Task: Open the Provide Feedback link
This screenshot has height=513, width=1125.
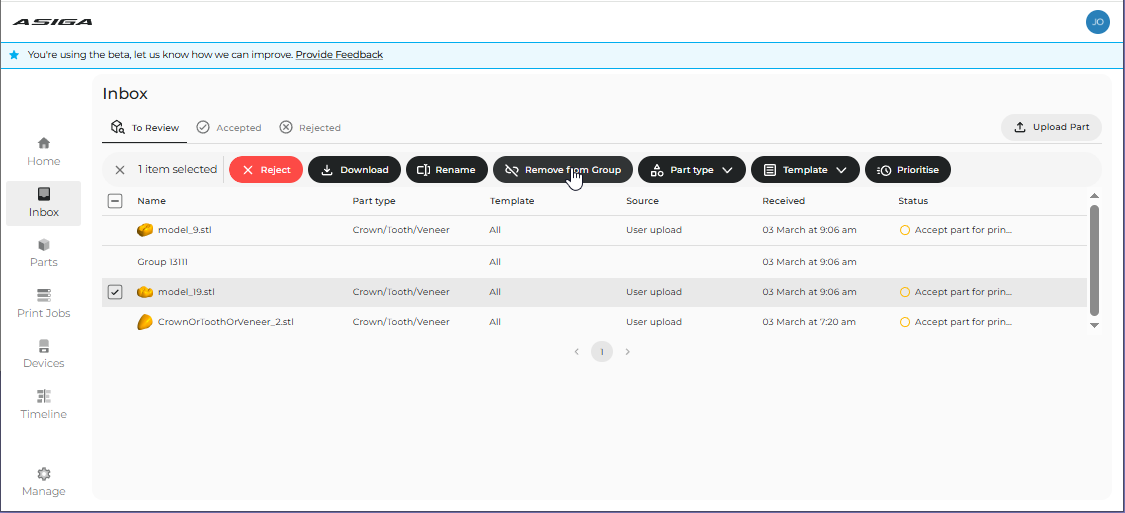Action: pyautogui.click(x=339, y=55)
